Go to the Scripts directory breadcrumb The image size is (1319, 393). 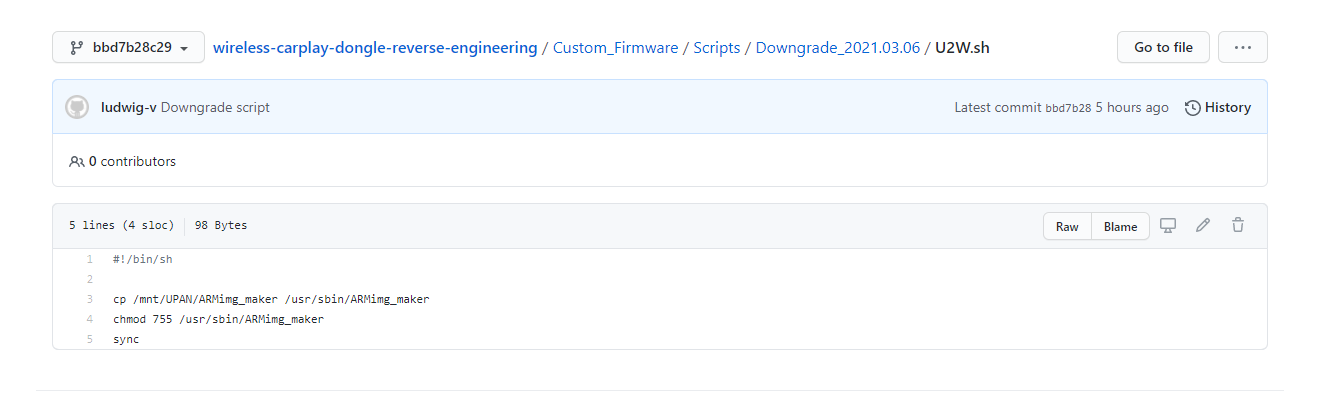[717, 47]
